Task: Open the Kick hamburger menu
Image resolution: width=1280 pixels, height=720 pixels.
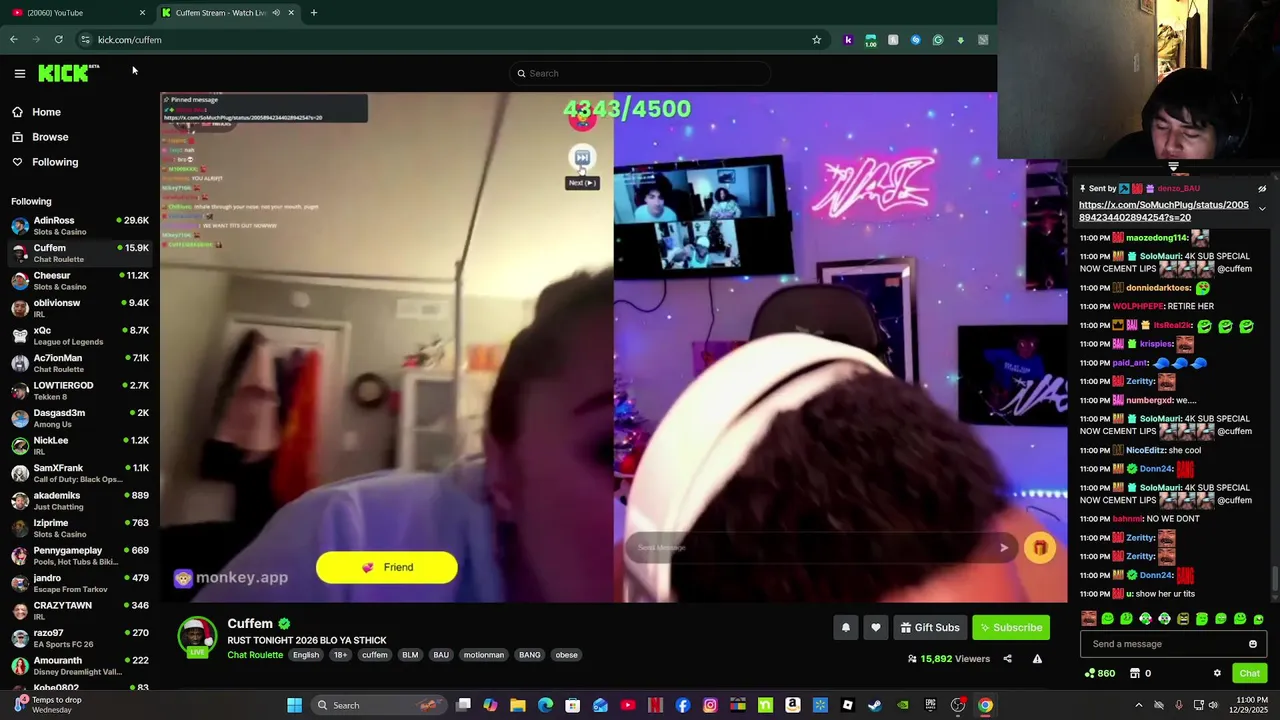Action: click(x=19, y=73)
